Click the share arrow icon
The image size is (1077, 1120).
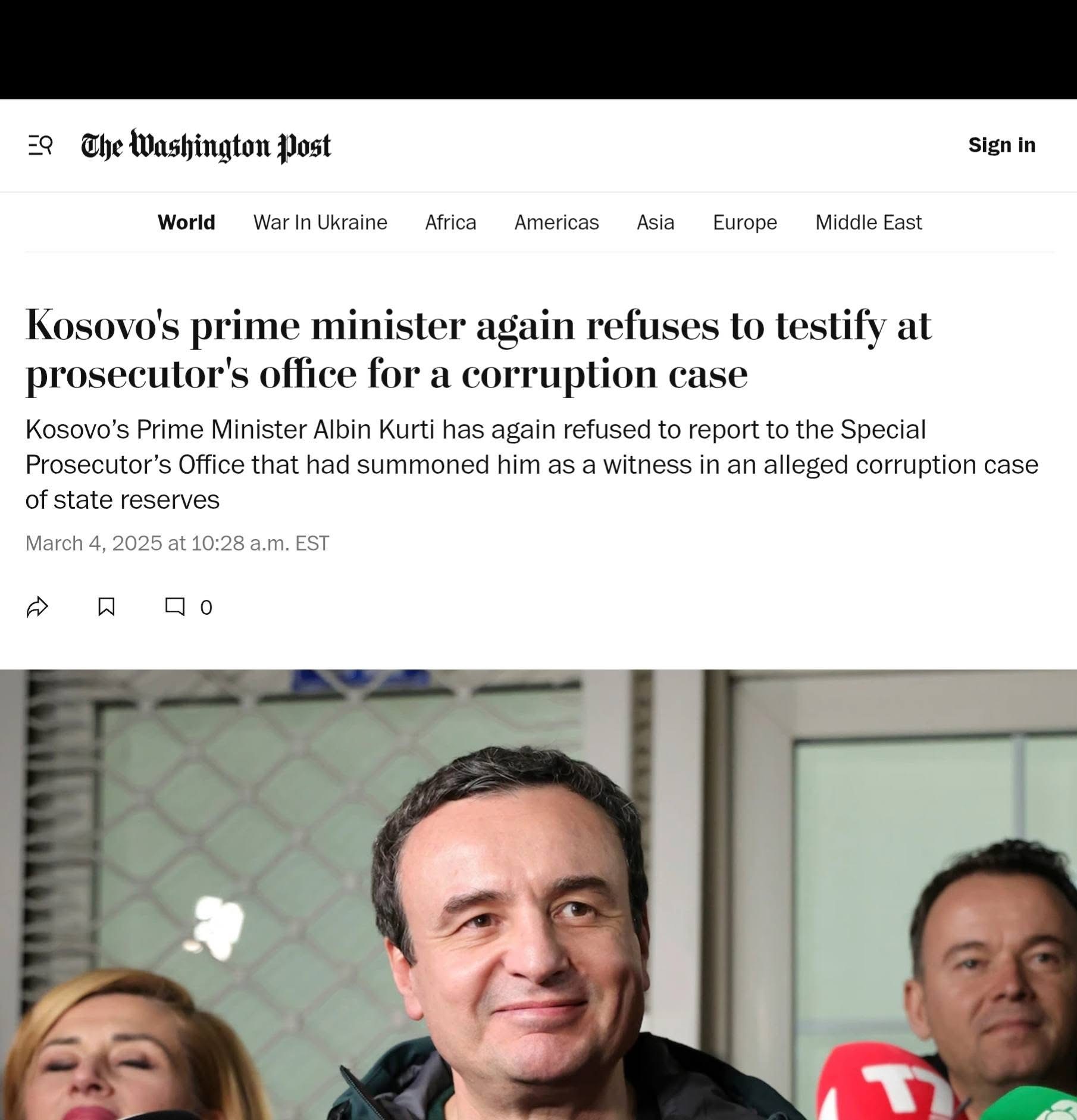coord(37,606)
